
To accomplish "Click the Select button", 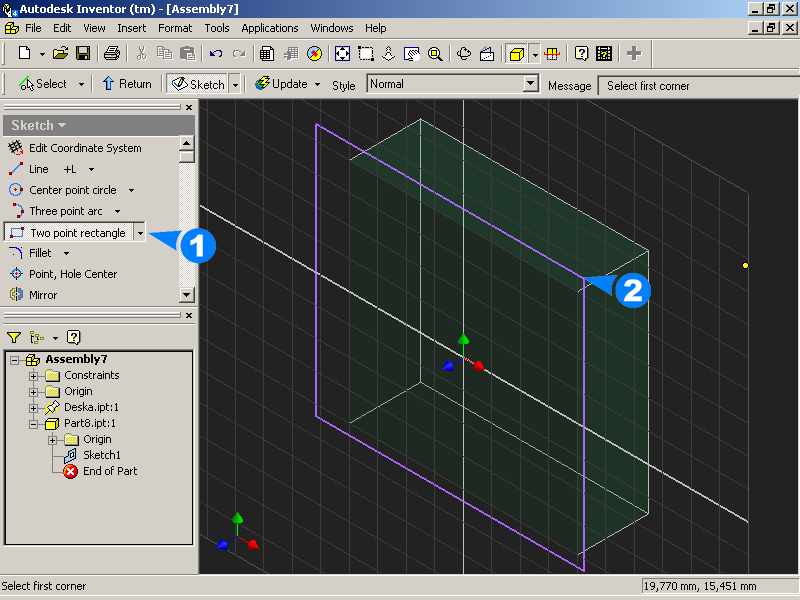I will coord(43,84).
